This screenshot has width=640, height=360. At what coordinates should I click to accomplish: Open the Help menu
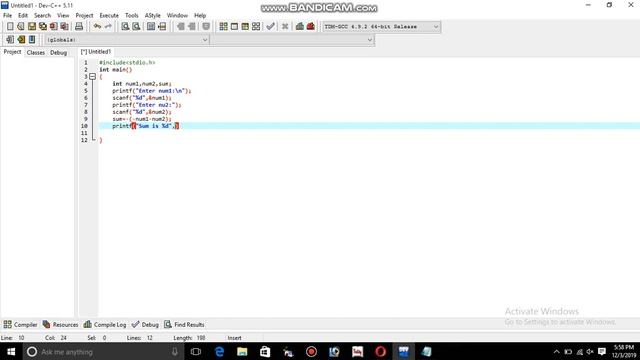(200, 16)
